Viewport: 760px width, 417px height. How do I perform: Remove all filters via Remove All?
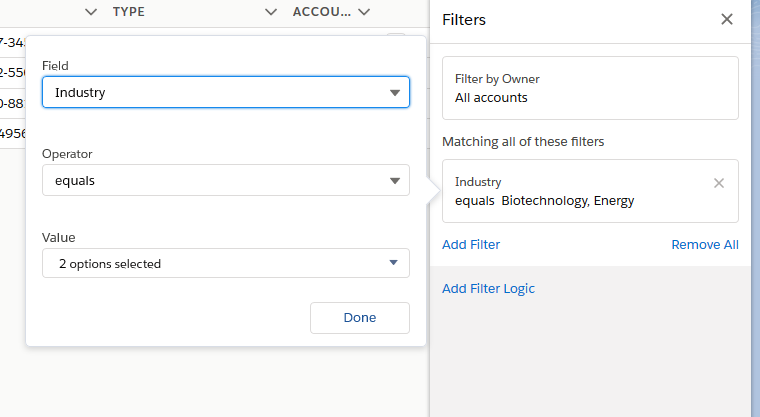pos(704,245)
